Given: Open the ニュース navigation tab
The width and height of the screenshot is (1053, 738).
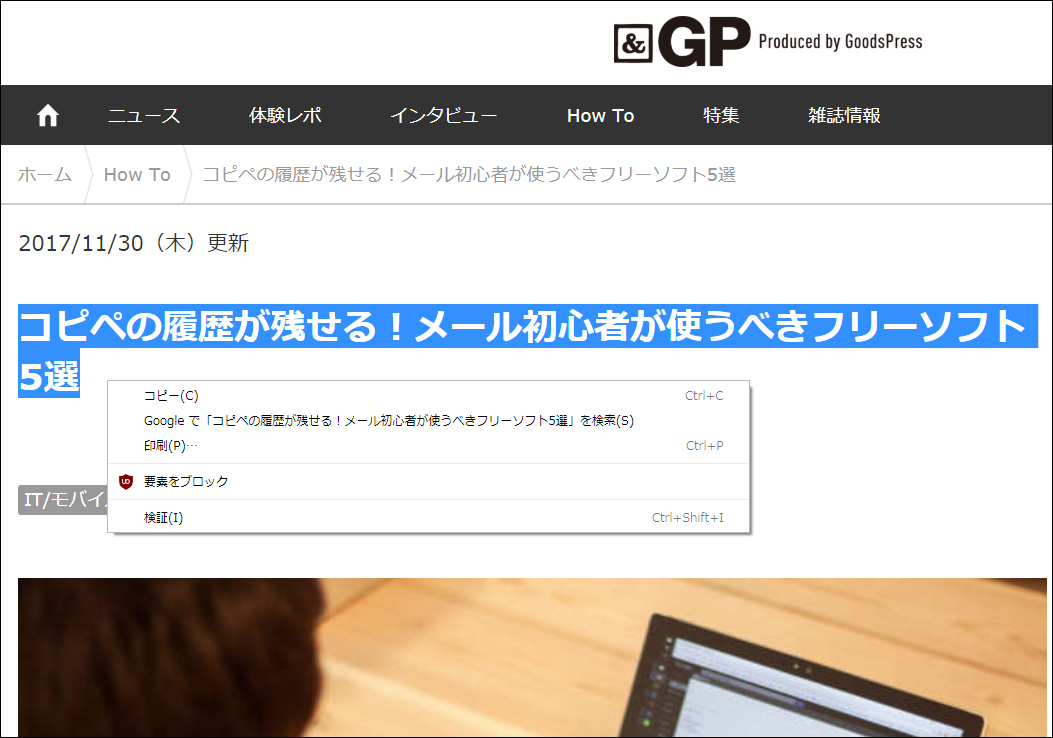Looking at the screenshot, I should 144,116.
